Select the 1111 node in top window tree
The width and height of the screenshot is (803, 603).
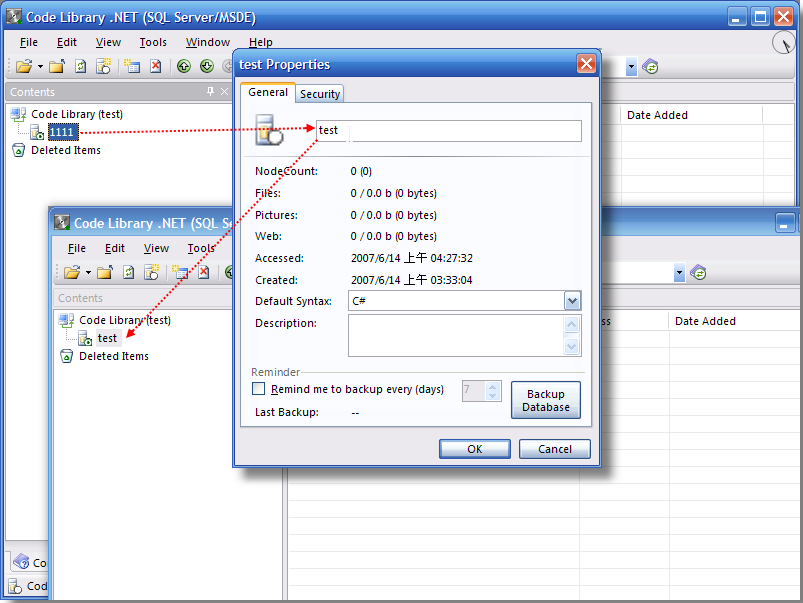click(62, 132)
